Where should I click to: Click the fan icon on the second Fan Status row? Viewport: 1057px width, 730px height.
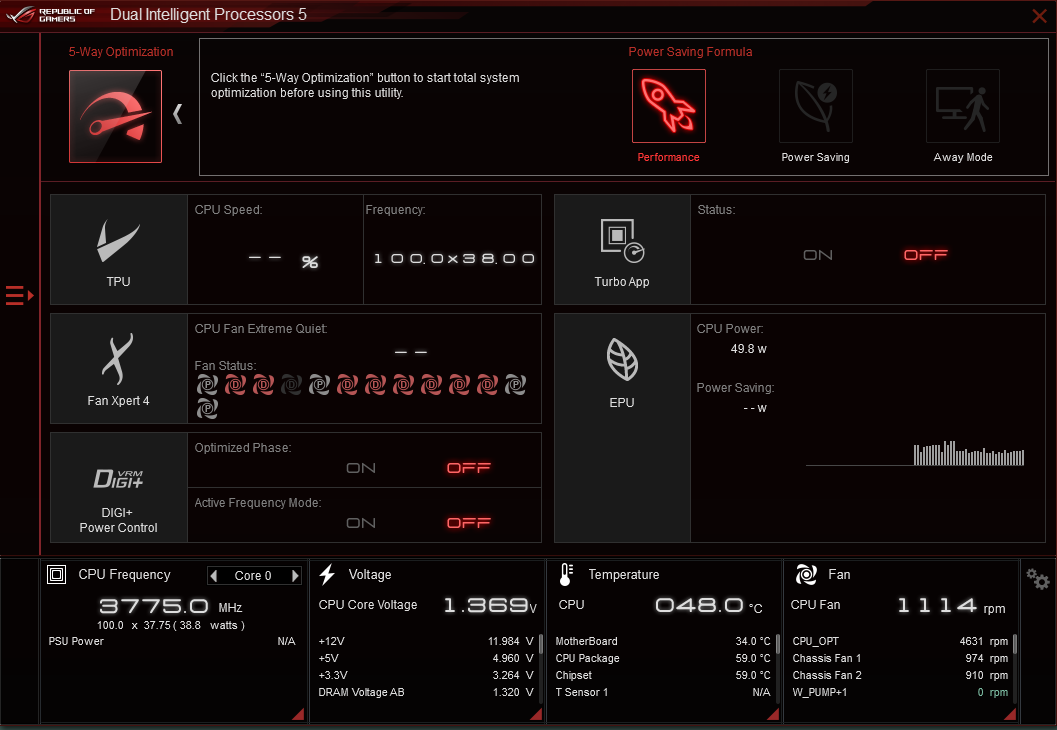[x=207, y=408]
